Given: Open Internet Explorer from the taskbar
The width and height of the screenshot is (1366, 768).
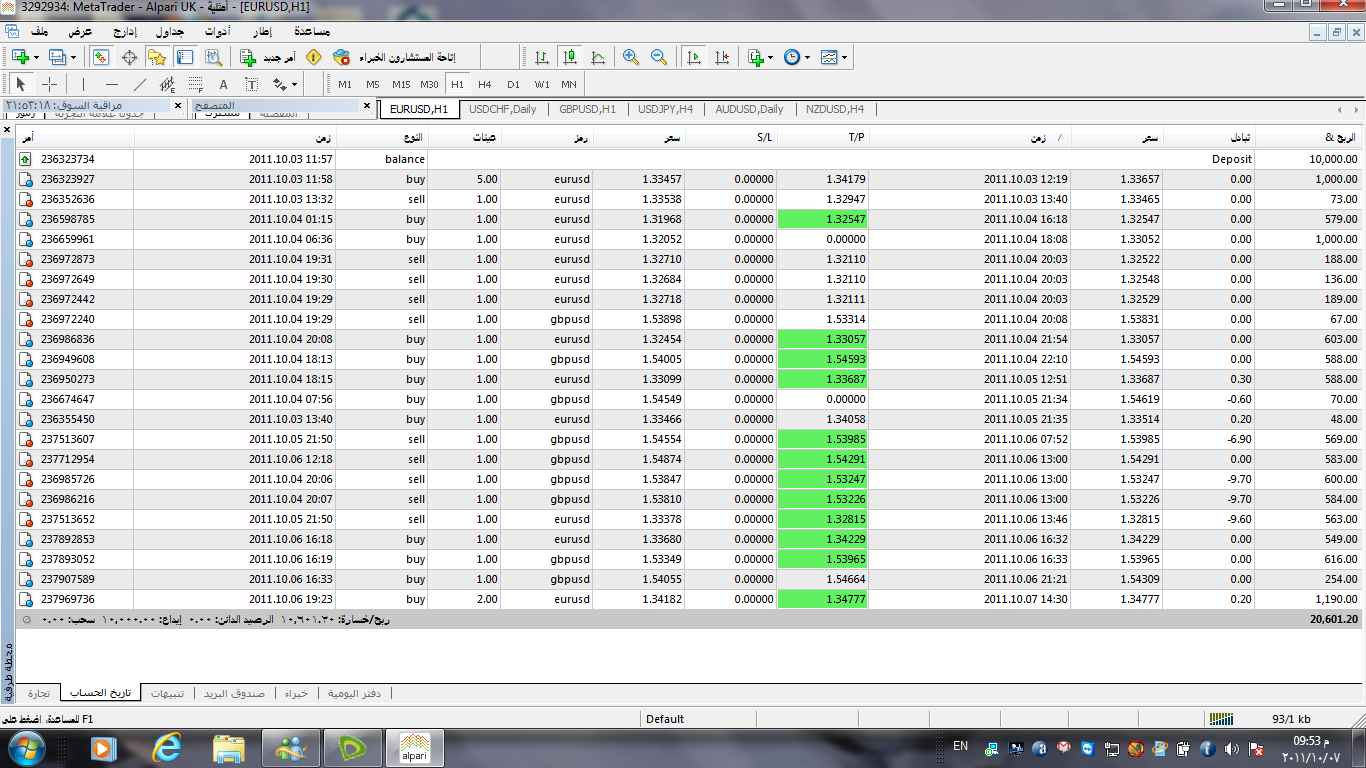Looking at the screenshot, I should 166,747.
